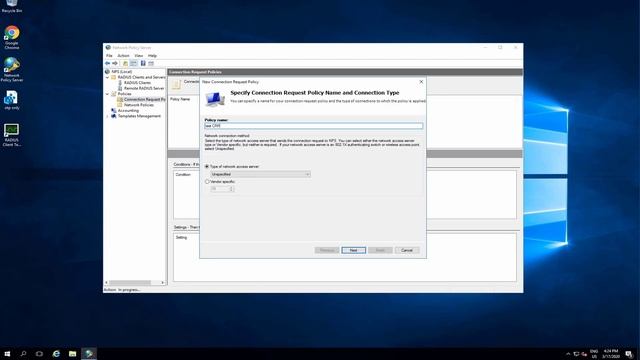Viewport: 640px width, 360px height.
Task: Select the NPS (Local) root node
Action: click(121, 71)
